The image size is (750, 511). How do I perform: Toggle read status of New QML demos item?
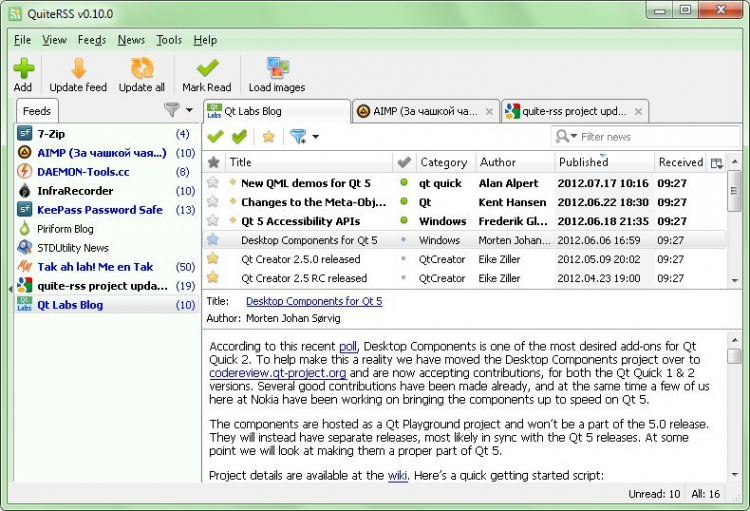coord(404,182)
